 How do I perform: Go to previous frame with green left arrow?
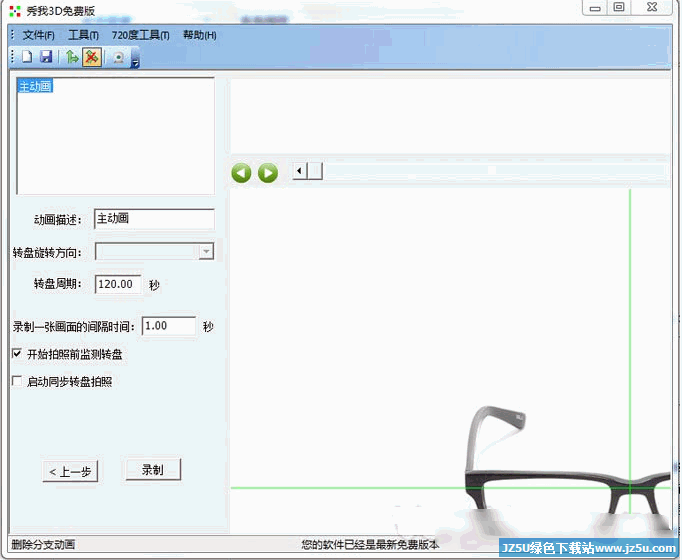(241, 173)
